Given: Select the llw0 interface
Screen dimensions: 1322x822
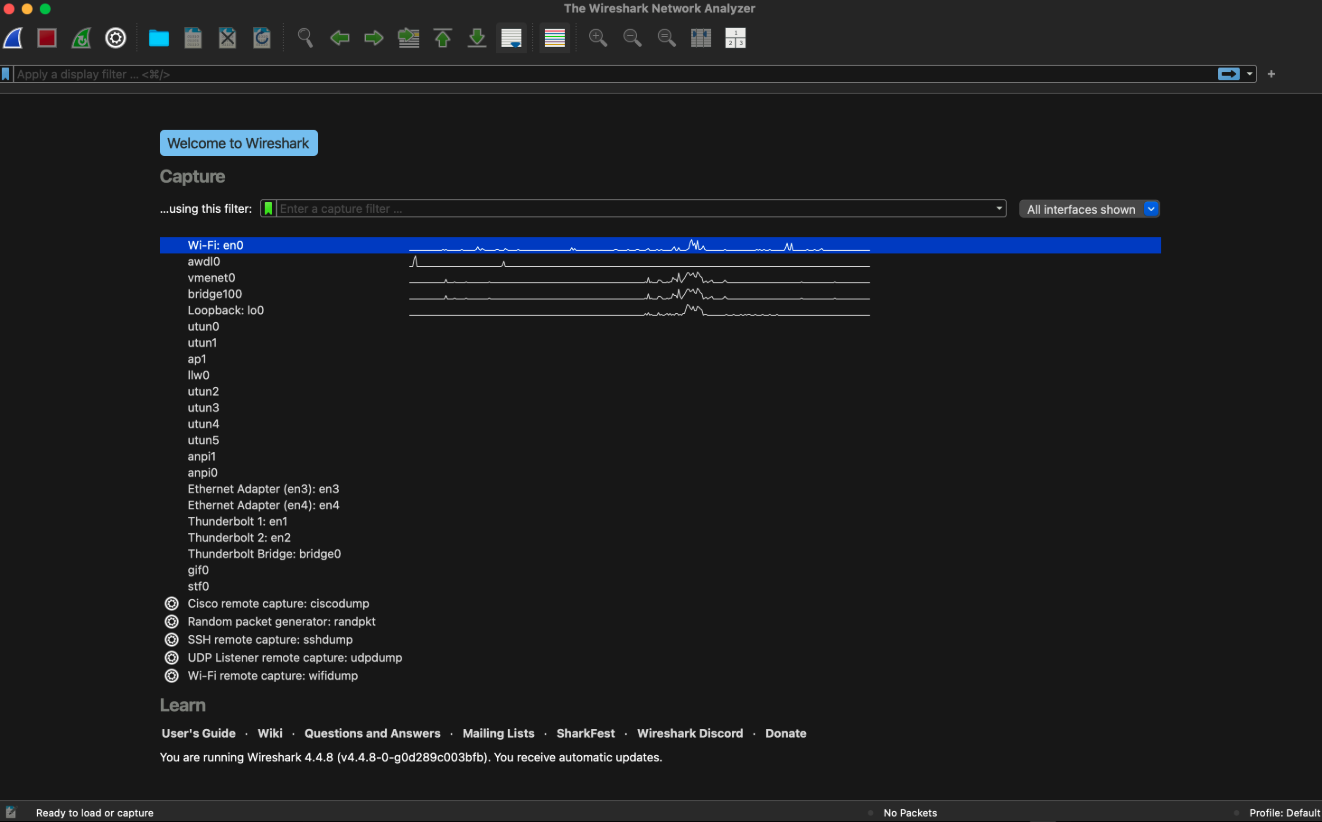Looking at the screenshot, I should tap(660, 375).
